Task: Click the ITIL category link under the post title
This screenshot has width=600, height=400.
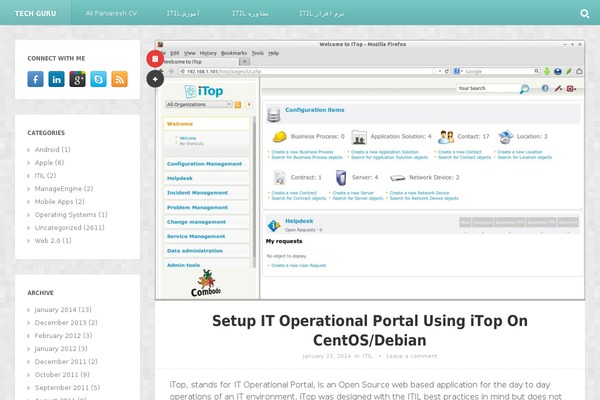Action: pyautogui.click(x=367, y=356)
